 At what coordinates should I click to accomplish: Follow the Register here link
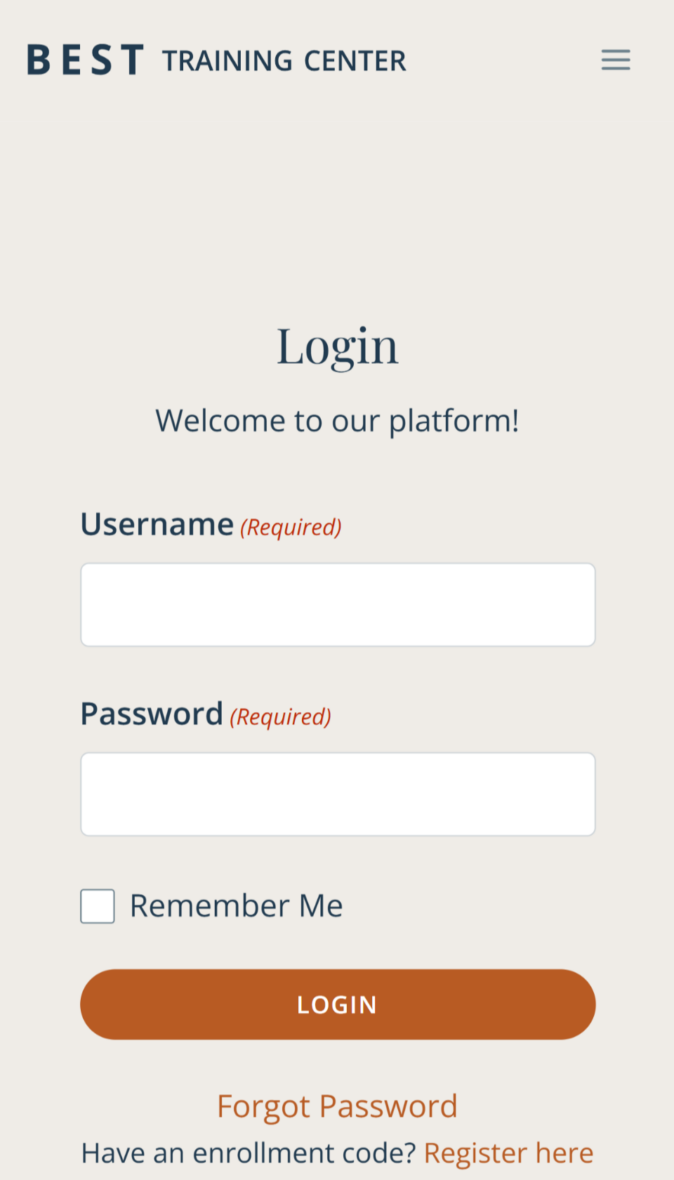(508, 1152)
